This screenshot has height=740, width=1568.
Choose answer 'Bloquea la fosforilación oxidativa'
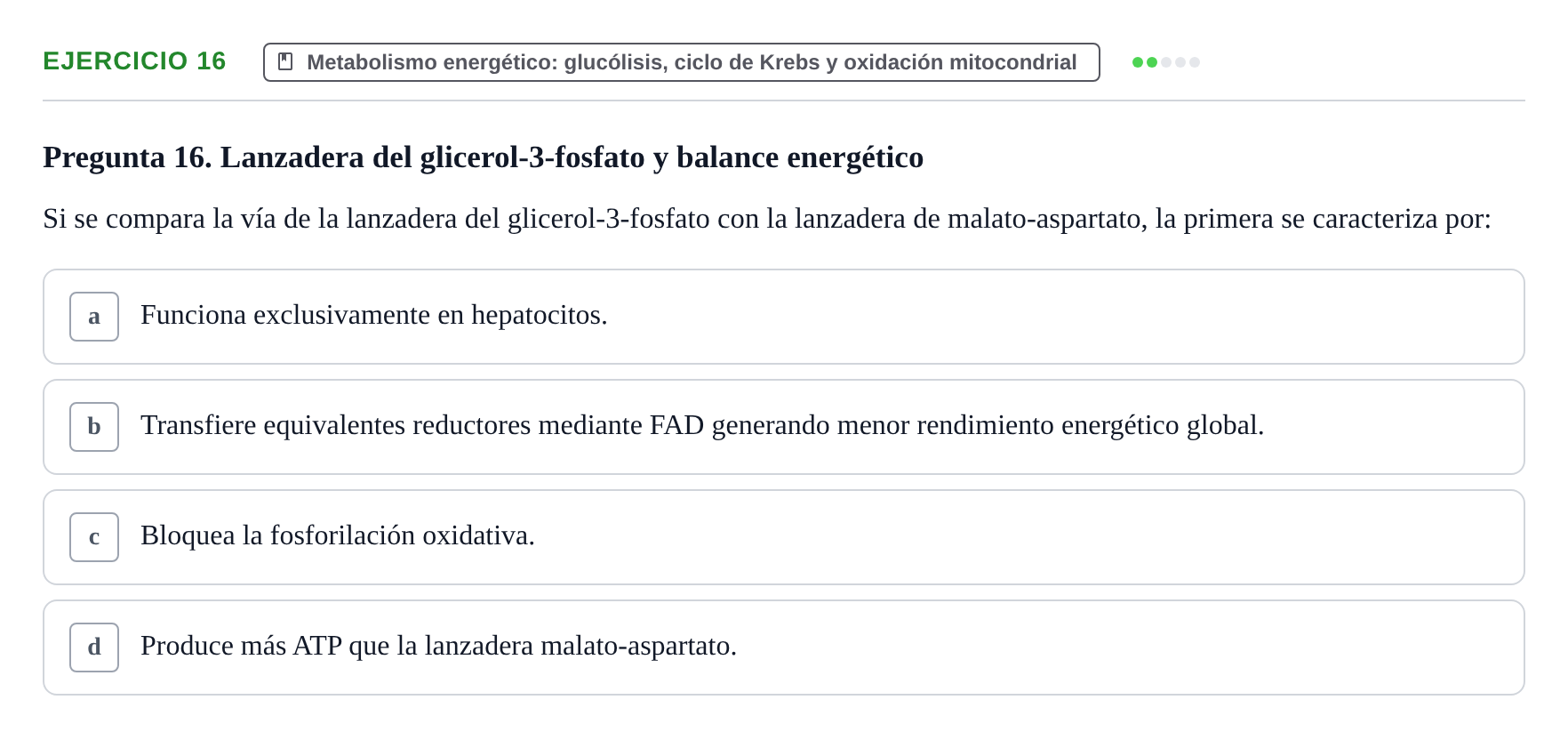coord(338,535)
